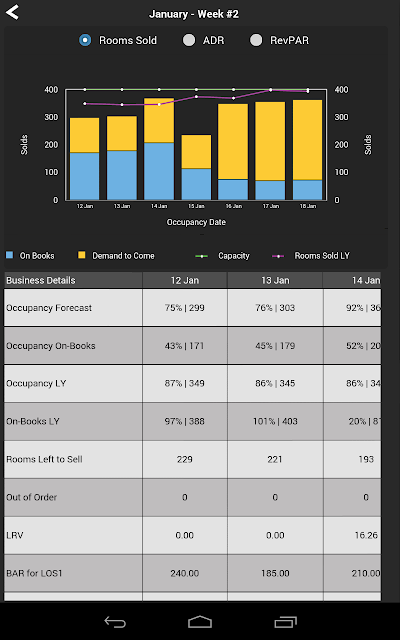Image resolution: width=400 pixels, height=640 pixels.
Task: Click the yellow Demand to Come legend swatch
Action: (x=82, y=256)
